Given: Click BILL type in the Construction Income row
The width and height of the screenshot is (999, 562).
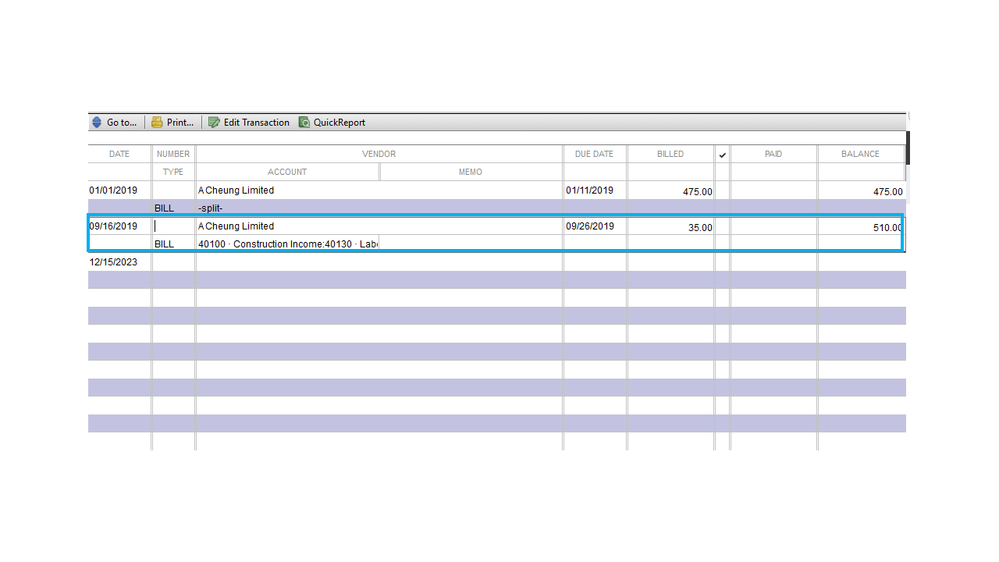Looking at the screenshot, I should tap(164, 244).
